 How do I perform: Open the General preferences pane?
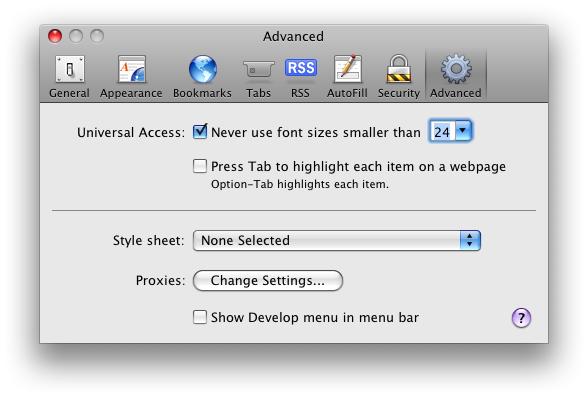click(69, 76)
